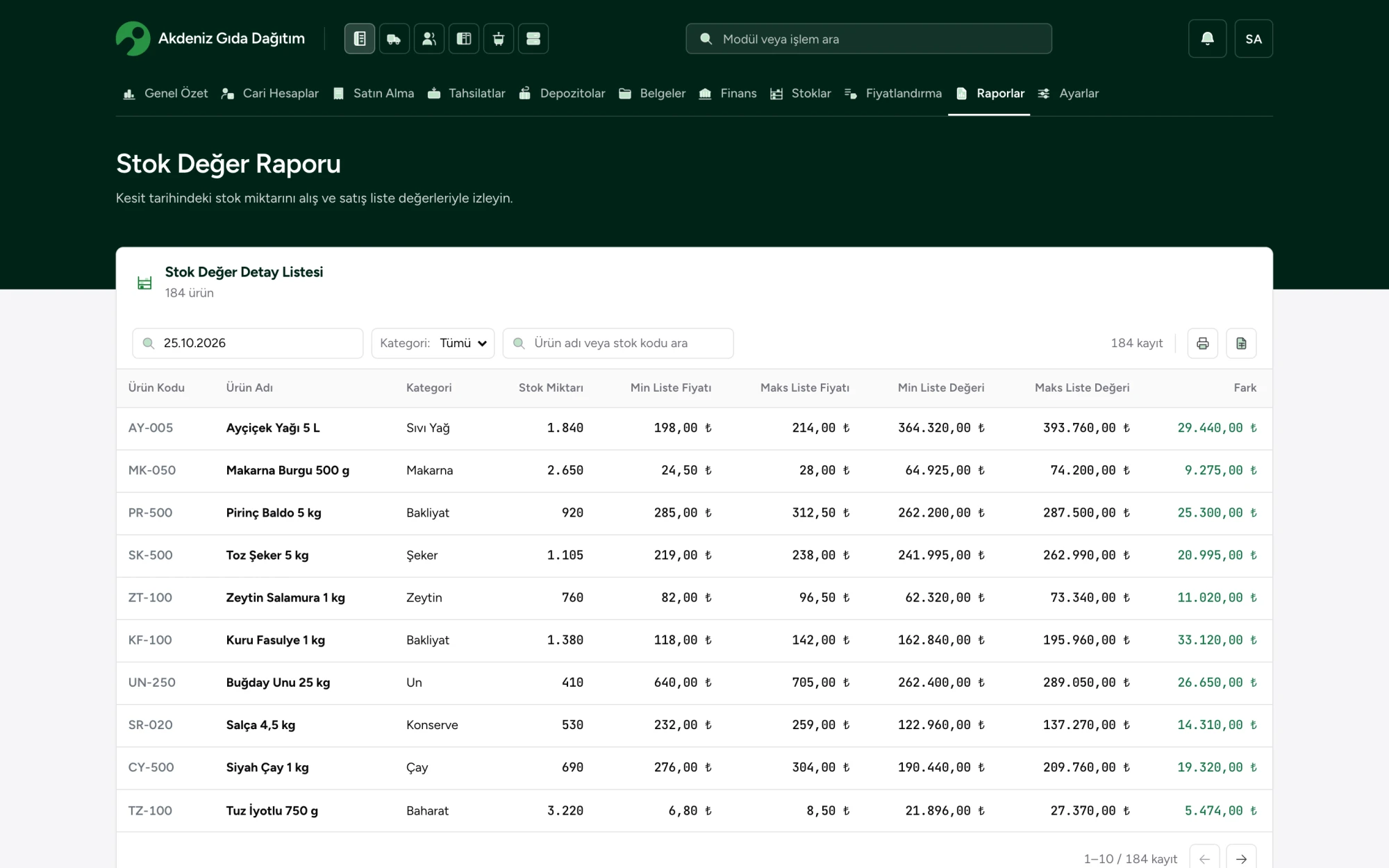This screenshot has height=868, width=1389.
Task: Open the Fiyatlandırma tab
Action: click(893, 93)
